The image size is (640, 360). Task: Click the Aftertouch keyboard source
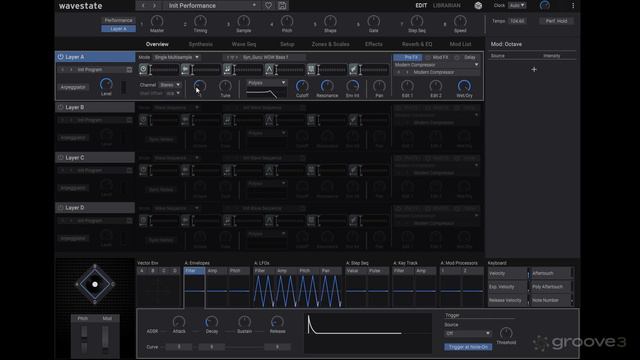pos(551,273)
